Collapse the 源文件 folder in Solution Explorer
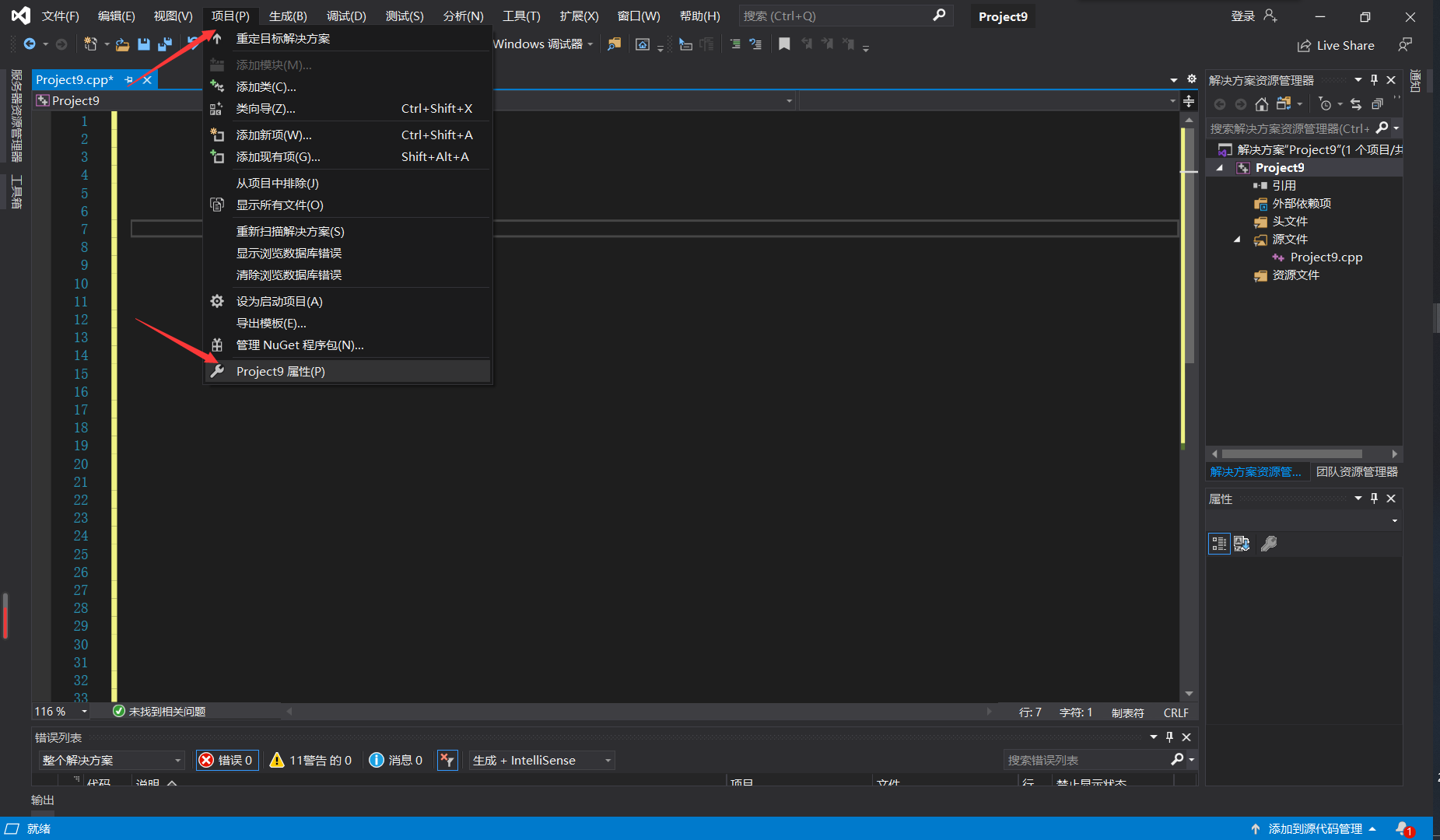This screenshot has height=840, width=1440. [1237, 240]
